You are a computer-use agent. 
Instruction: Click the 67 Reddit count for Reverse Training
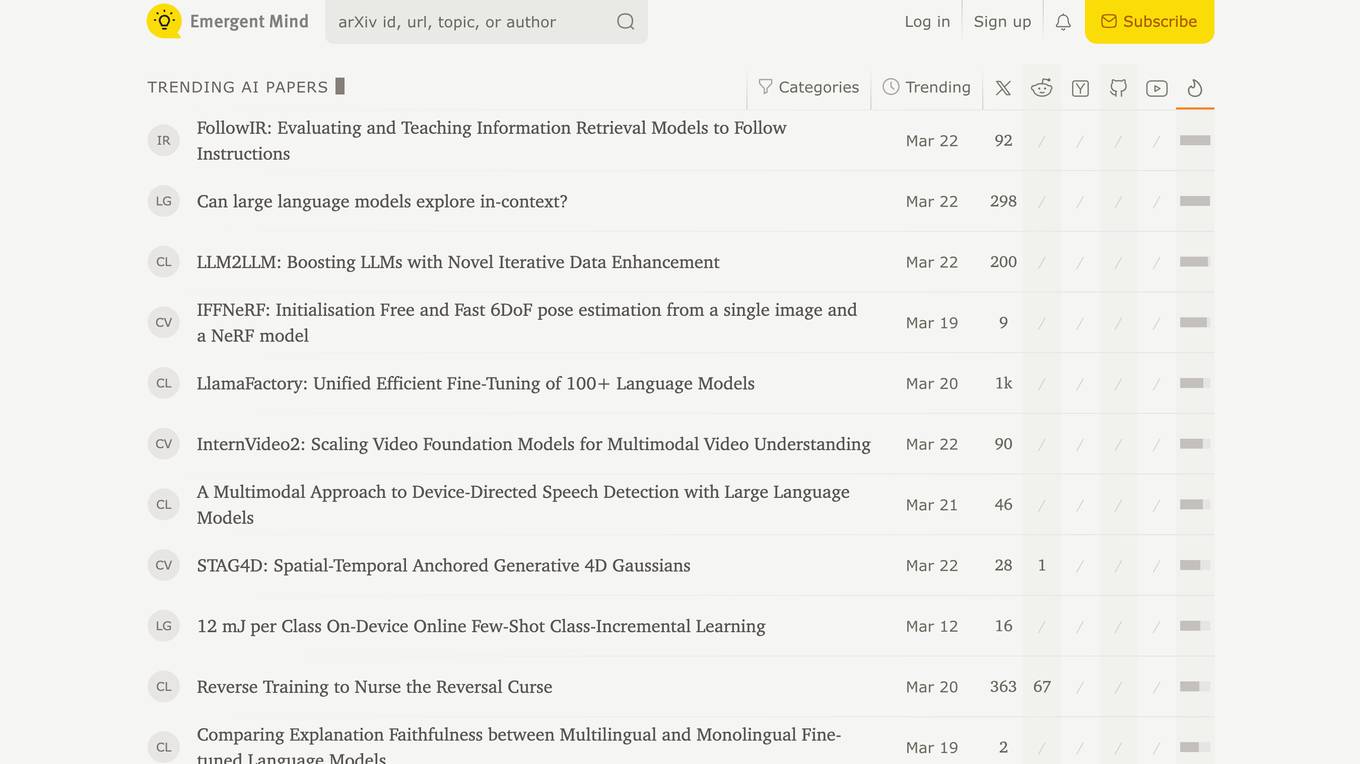click(x=1042, y=687)
